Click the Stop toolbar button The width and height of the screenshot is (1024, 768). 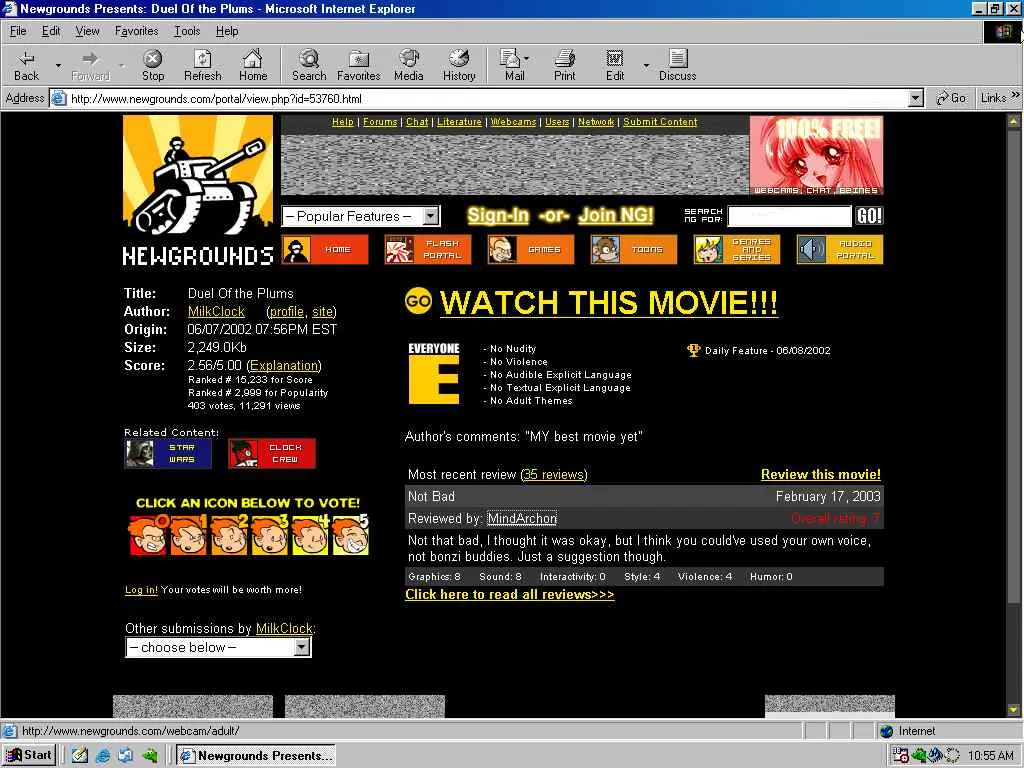153,65
